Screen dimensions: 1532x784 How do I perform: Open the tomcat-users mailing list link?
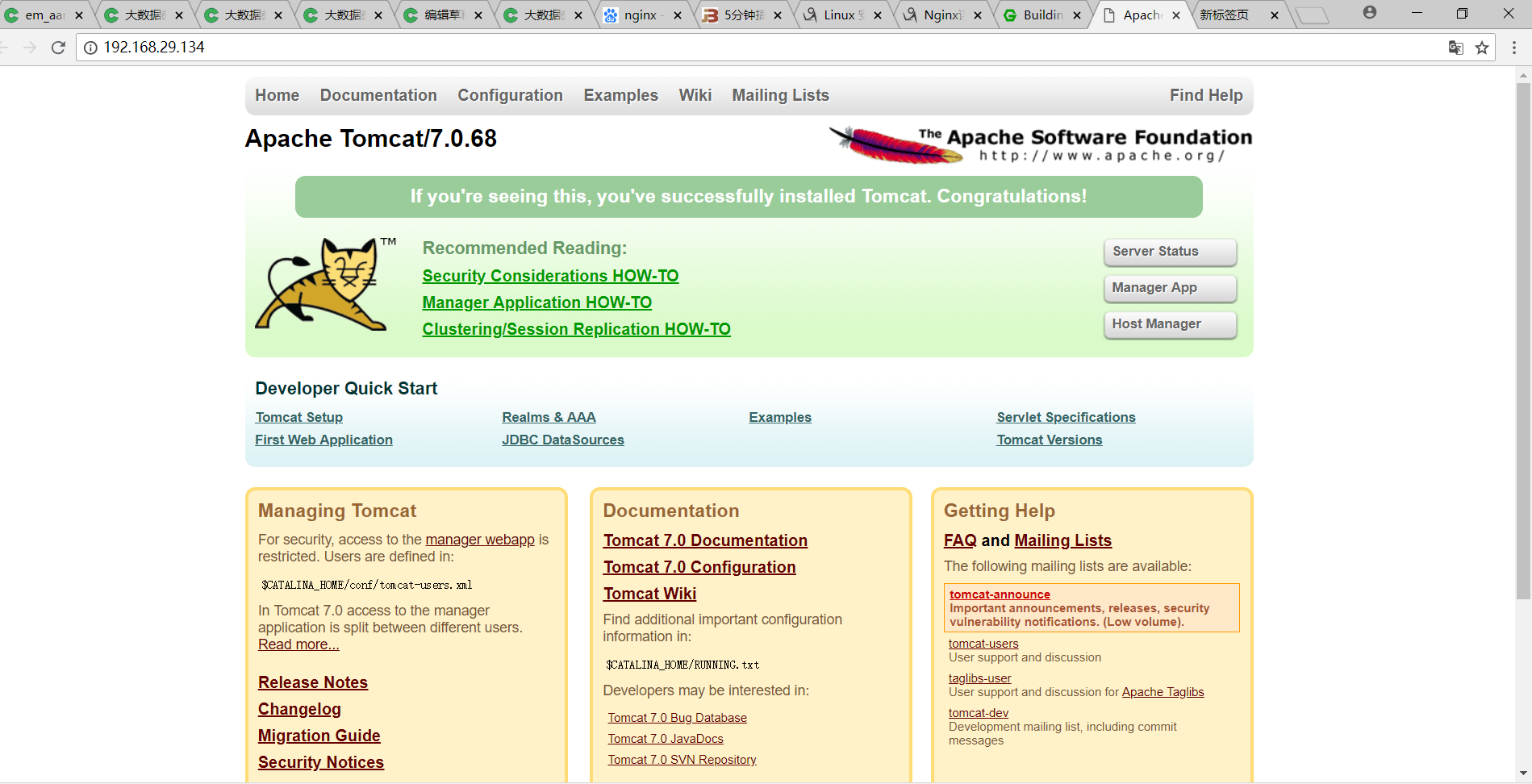tap(983, 644)
